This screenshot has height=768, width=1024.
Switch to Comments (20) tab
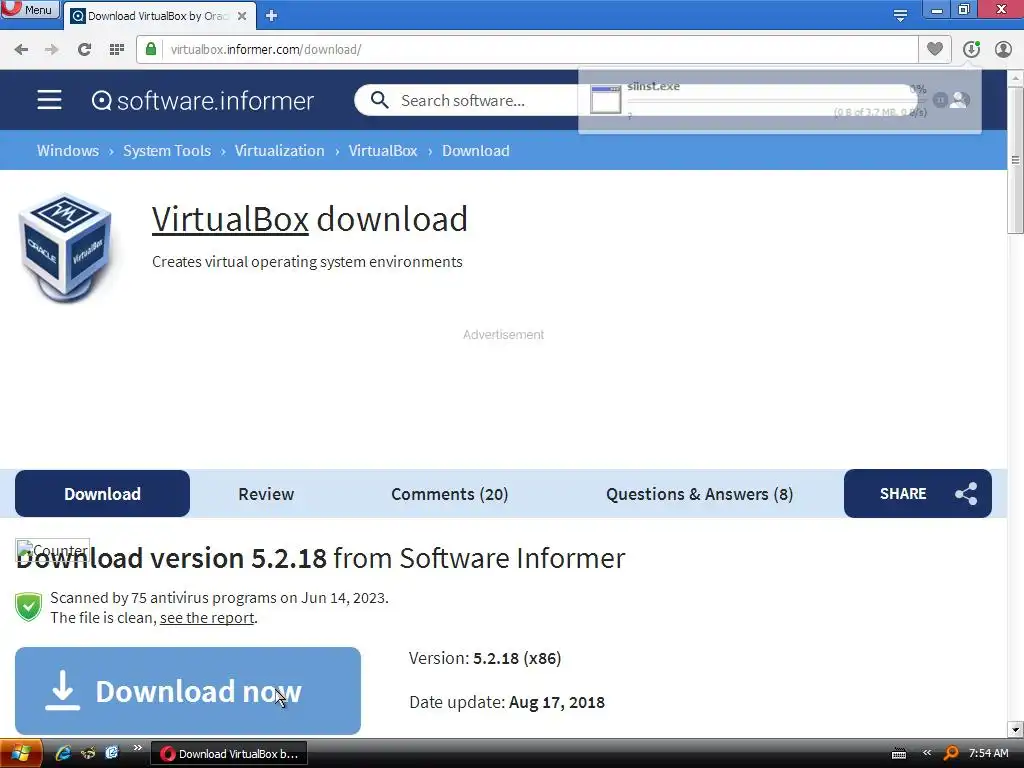click(449, 494)
